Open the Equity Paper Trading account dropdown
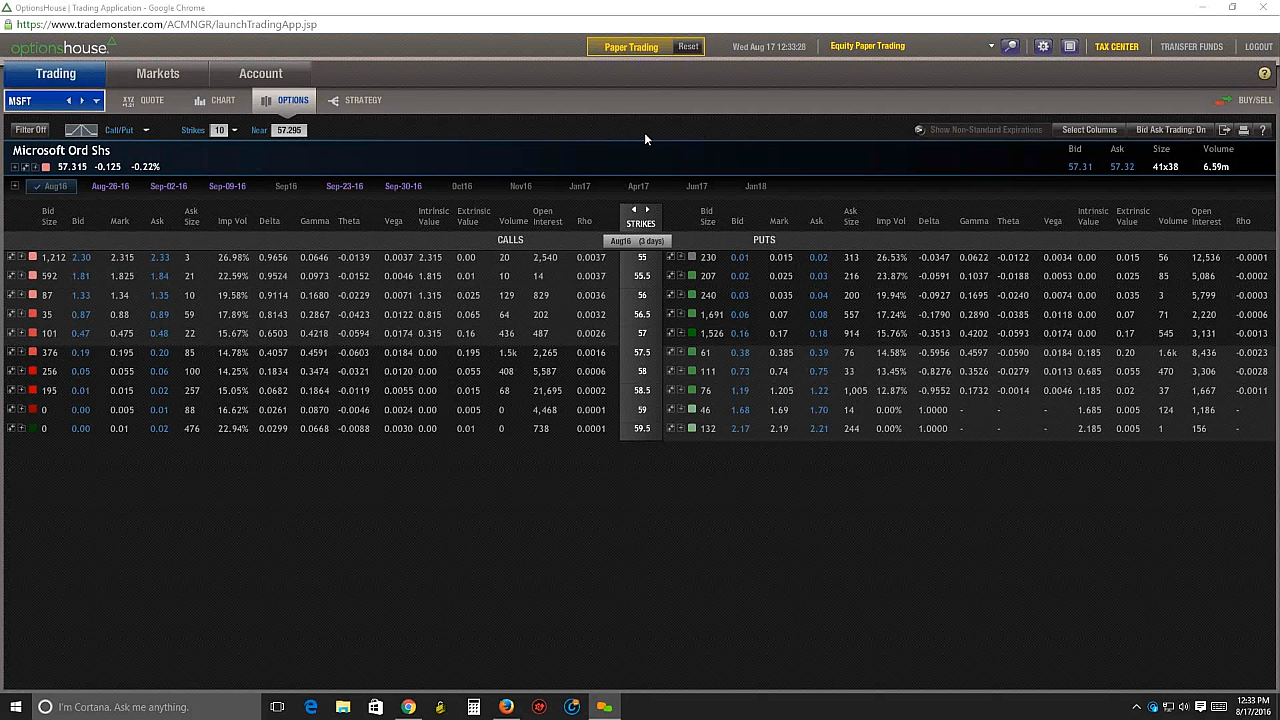 [991, 46]
